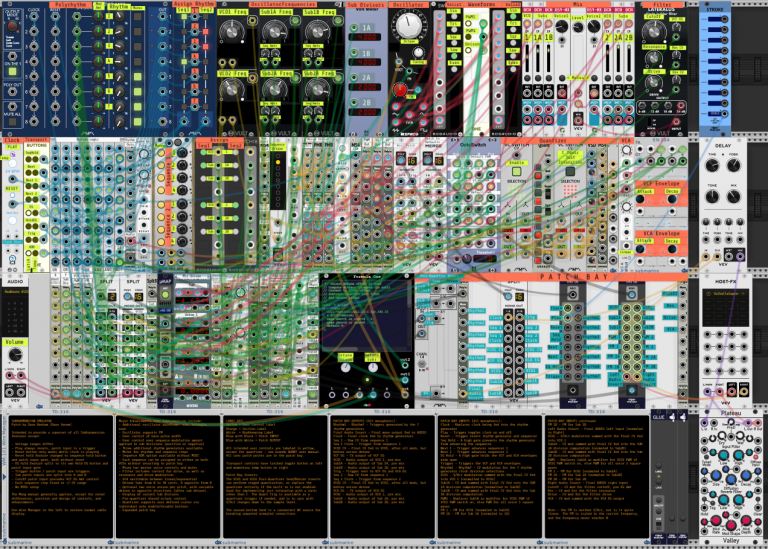
Task: Click the Filter Cutoff knob
Action: tap(654, 31)
